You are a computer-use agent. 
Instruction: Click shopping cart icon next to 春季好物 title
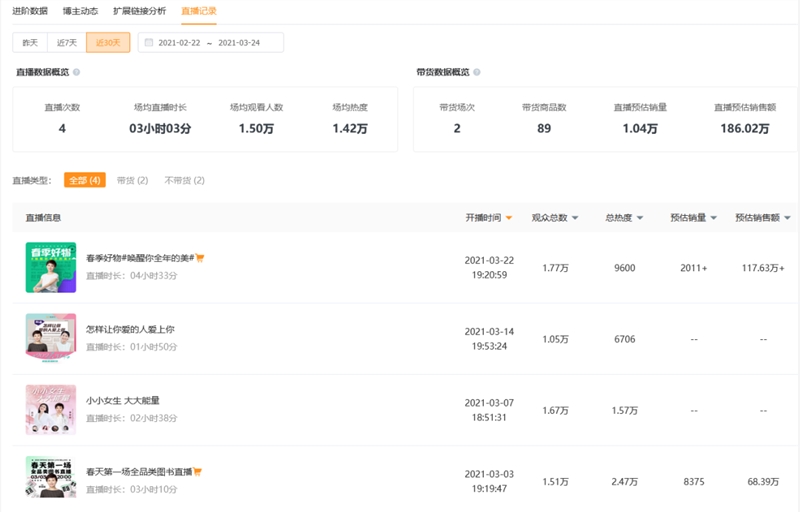pyautogui.click(x=199, y=258)
